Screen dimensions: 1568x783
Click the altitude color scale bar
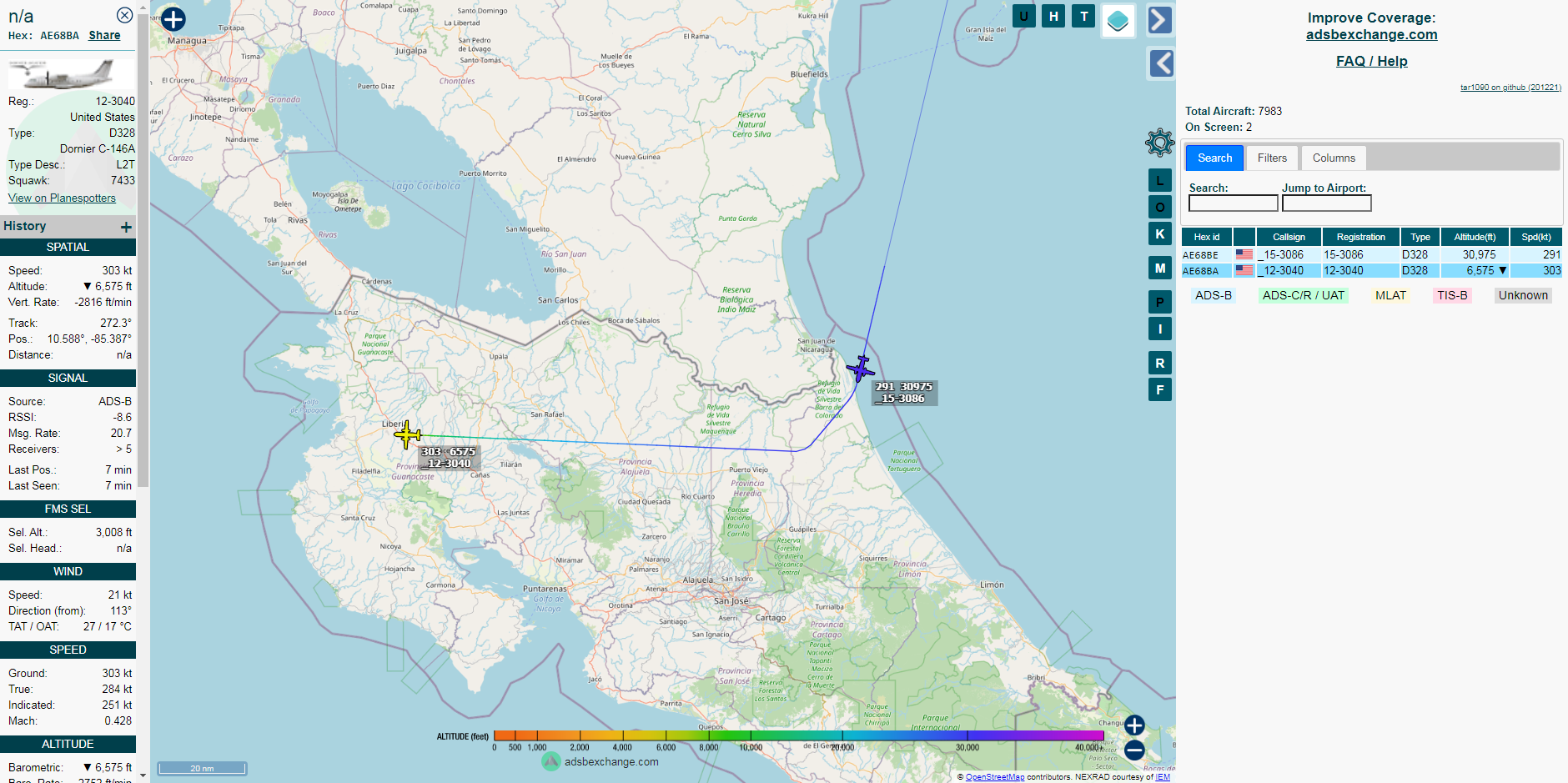(x=798, y=735)
